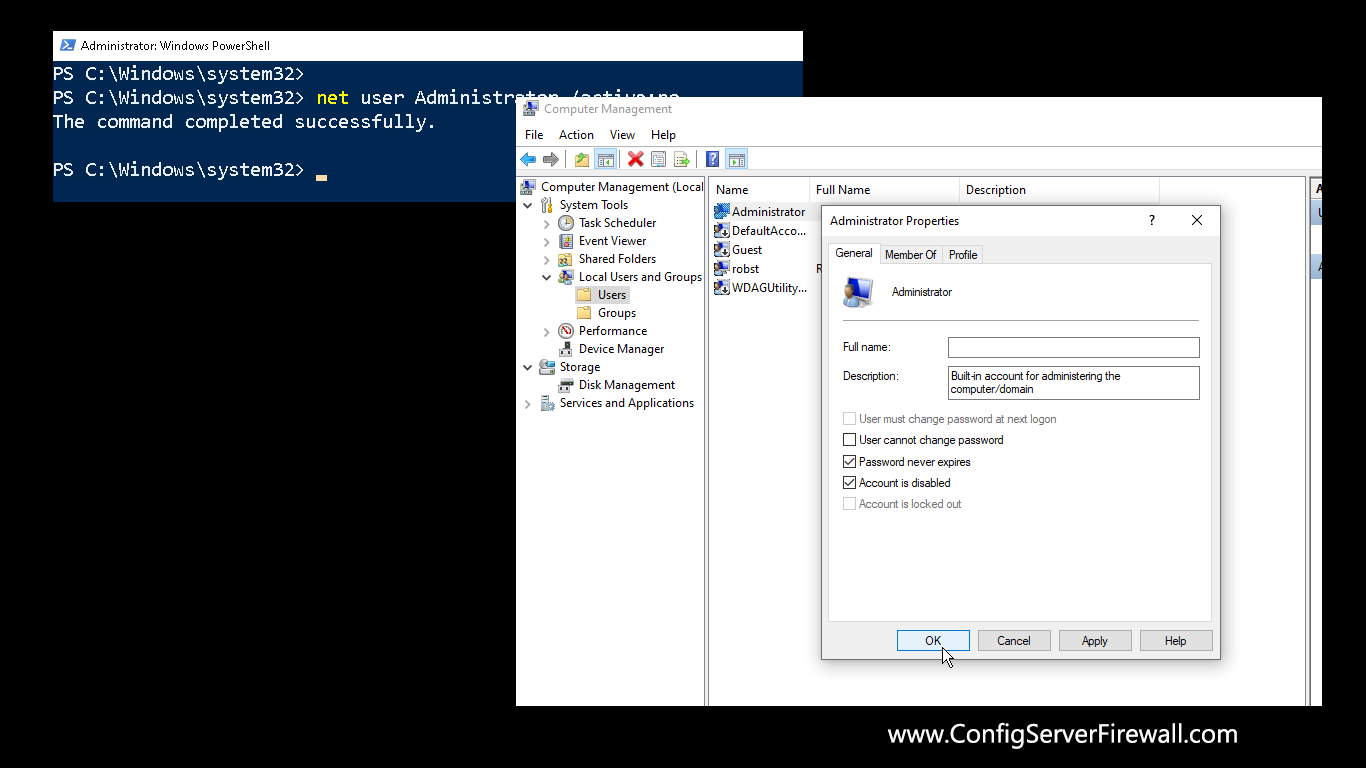Screen dimensions: 1366x768
Task: Click the Event Viewer icon in tree
Action: pyautogui.click(x=566, y=241)
